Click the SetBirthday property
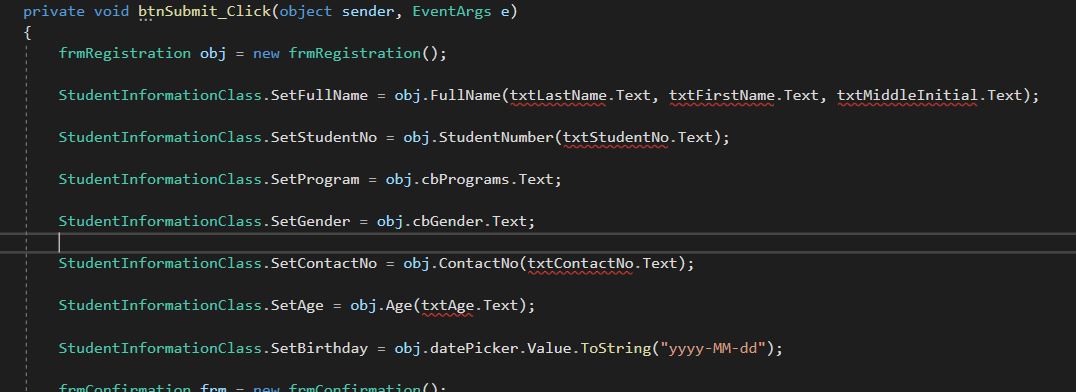The width and height of the screenshot is (1076, 392). tap(320, 348)
